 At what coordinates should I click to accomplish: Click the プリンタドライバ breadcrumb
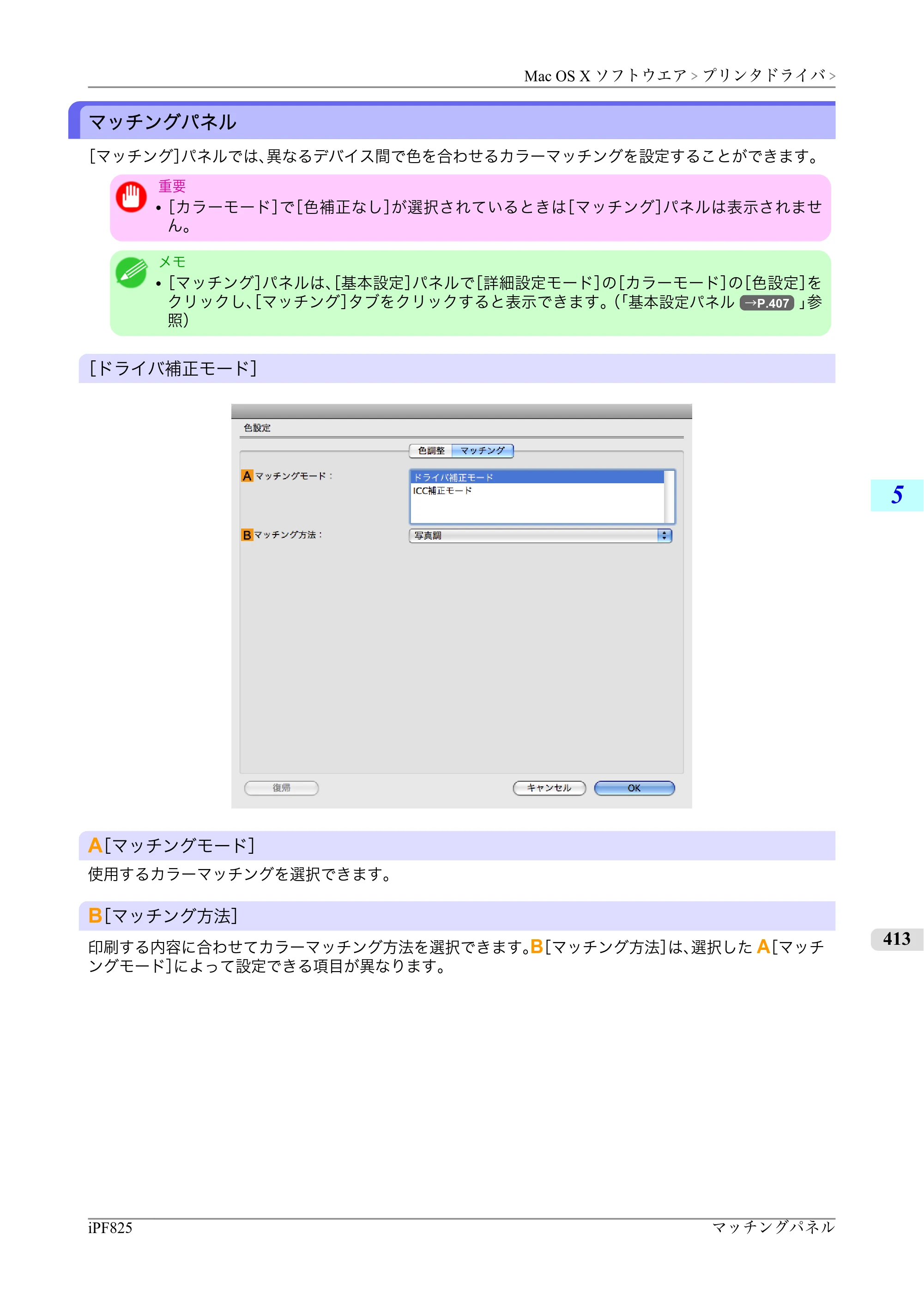click(764, 76)
